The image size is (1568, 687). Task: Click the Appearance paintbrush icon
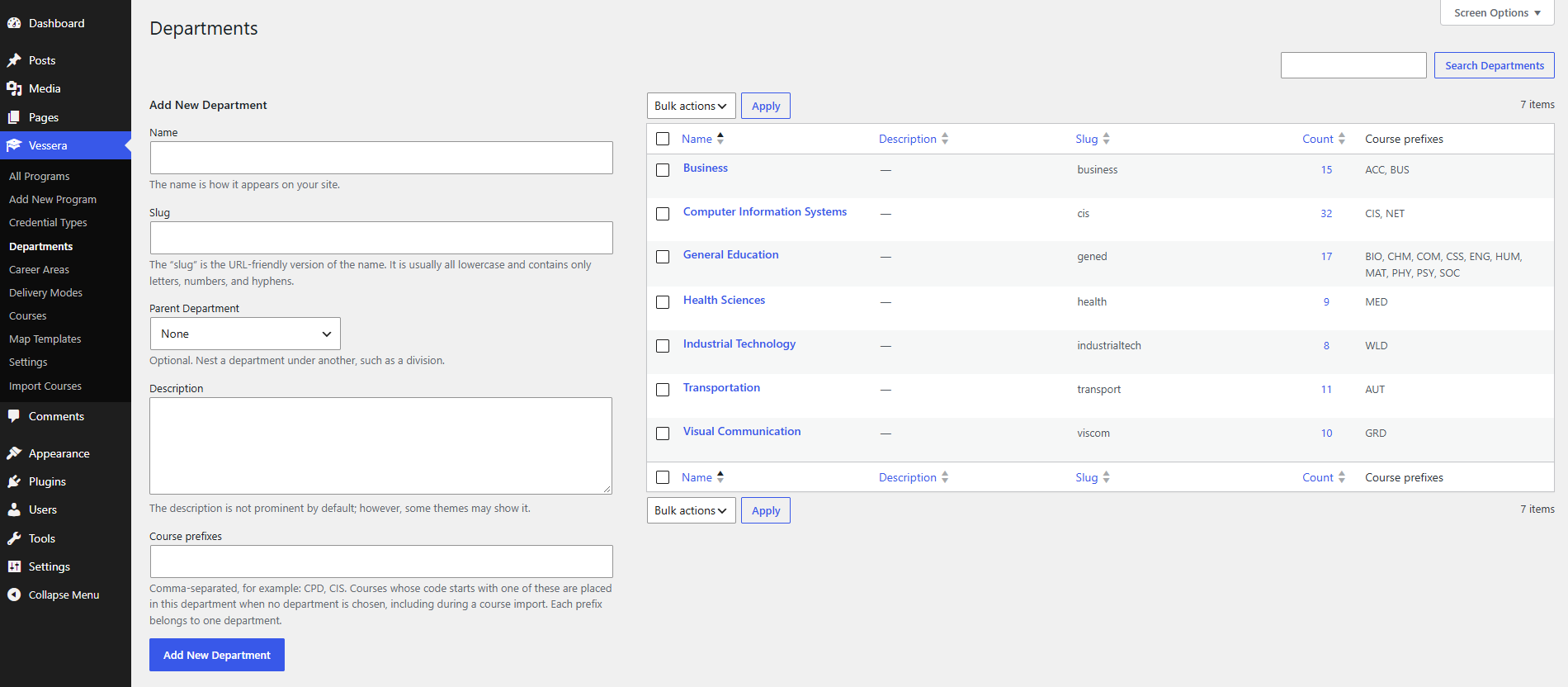coord(14,453)
